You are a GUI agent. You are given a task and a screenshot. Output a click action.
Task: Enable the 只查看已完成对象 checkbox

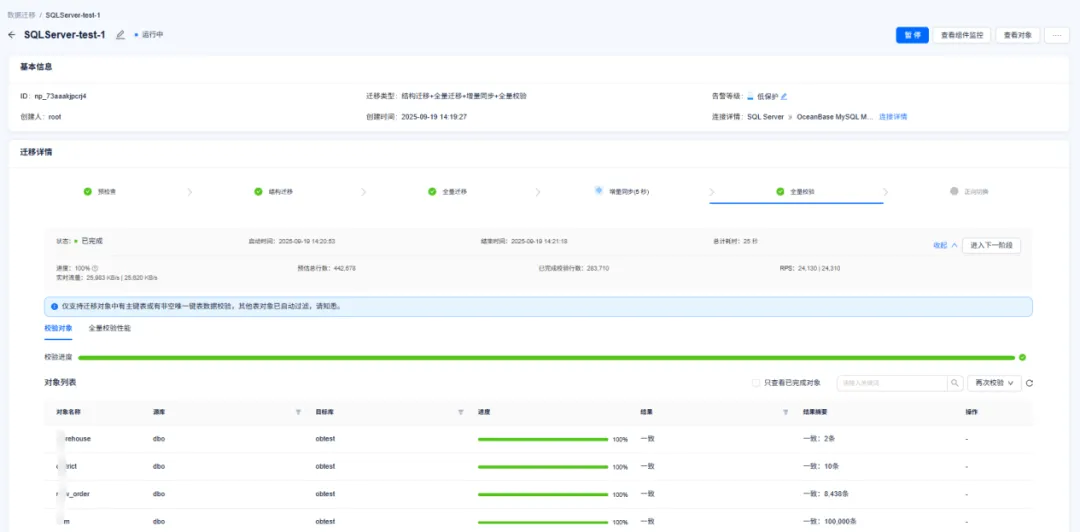coord(756,383)
